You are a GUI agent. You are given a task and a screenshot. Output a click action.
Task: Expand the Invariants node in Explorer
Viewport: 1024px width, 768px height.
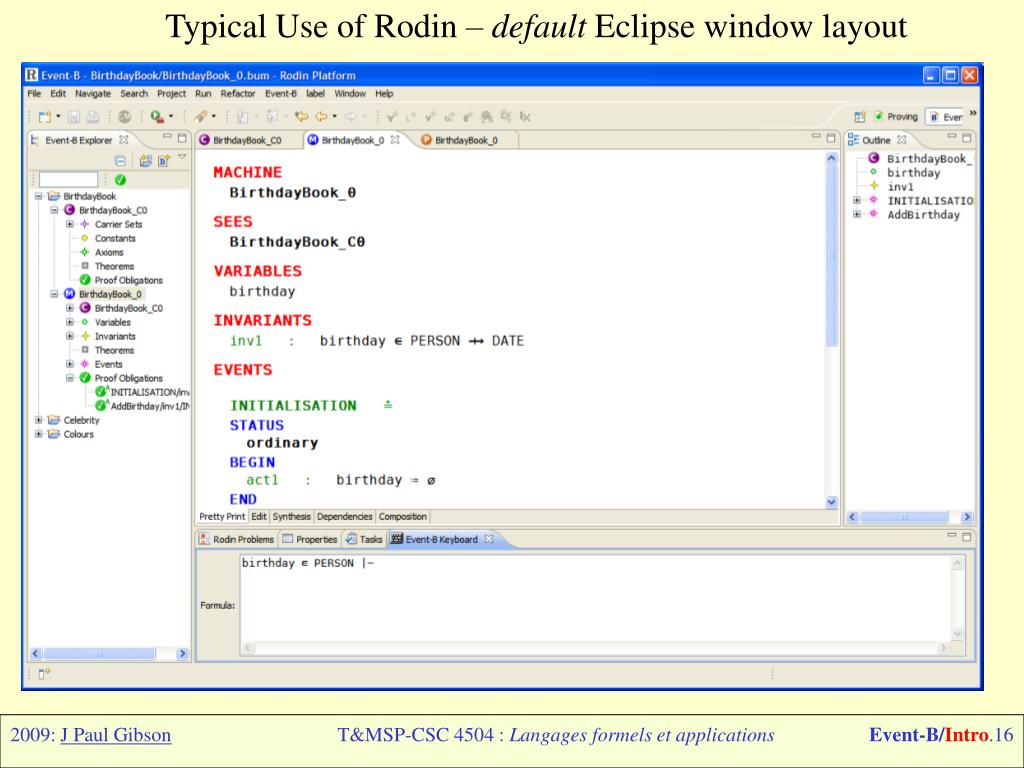[70, 336]
